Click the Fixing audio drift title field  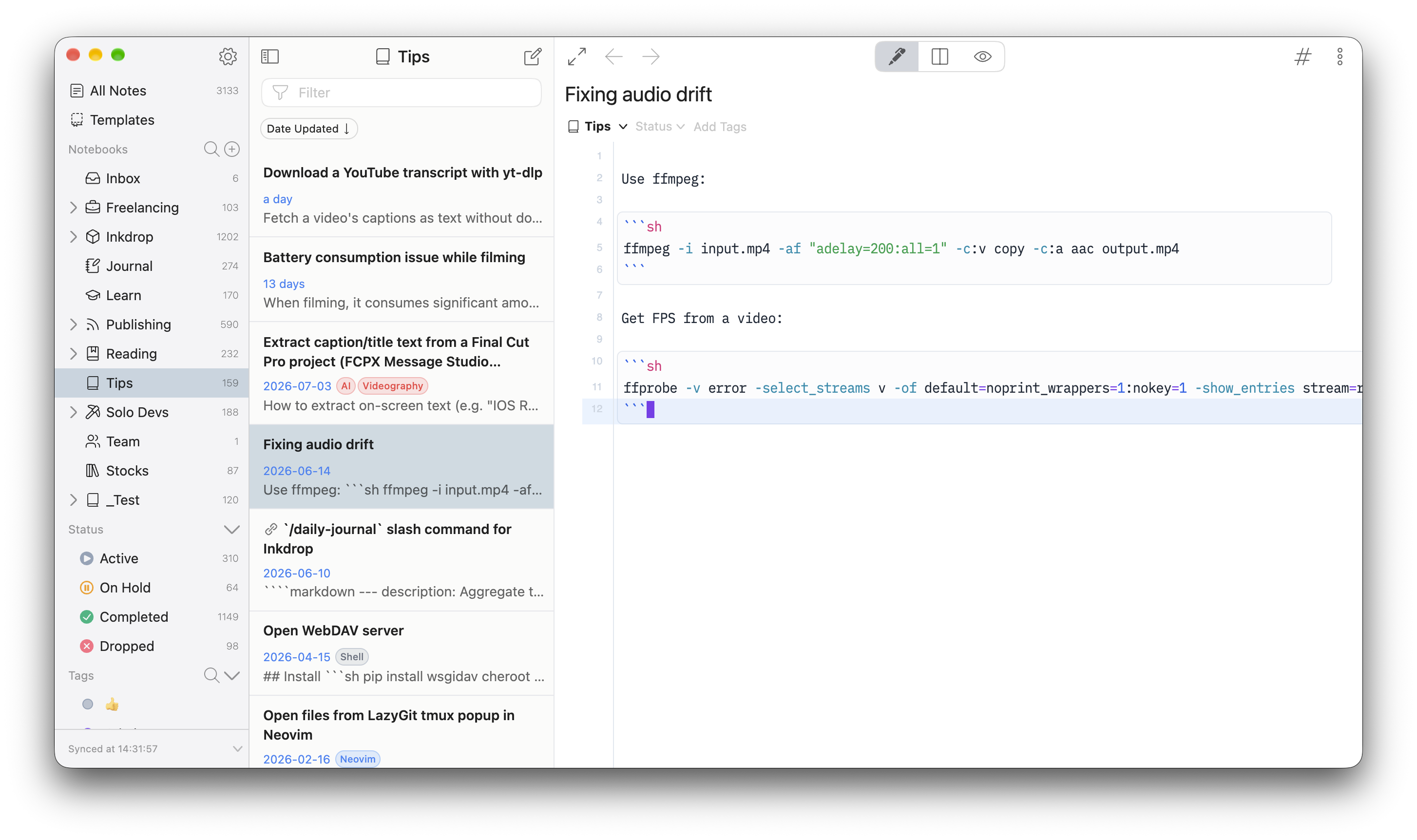pyautogui.click(x=638, y=94)
